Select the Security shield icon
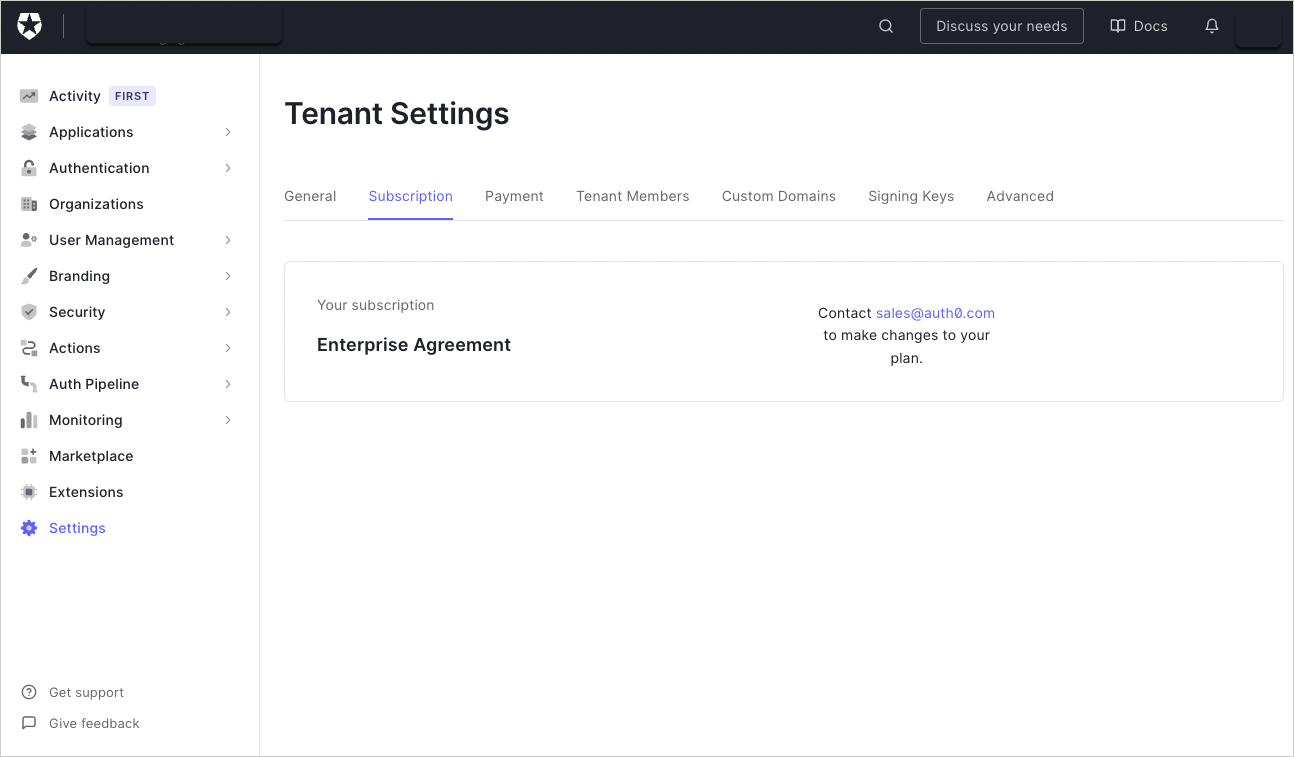1294x757 pixels. pos(29,311)
